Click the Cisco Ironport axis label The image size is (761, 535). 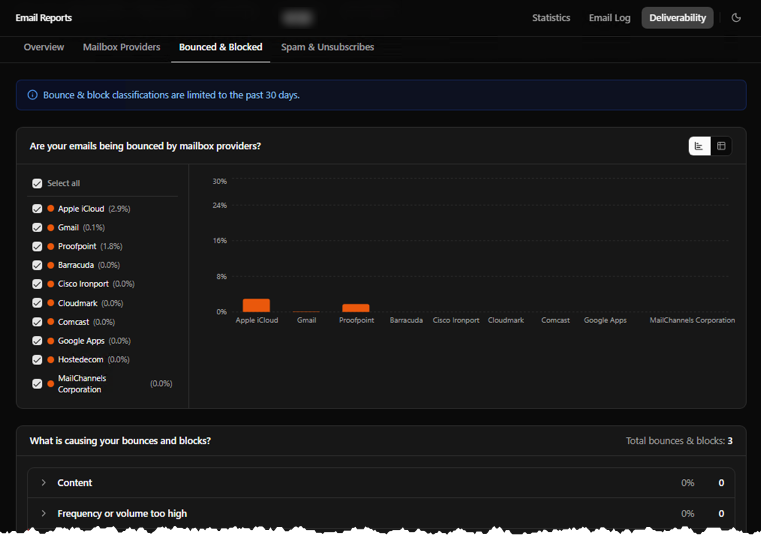[x=456, y=320]
